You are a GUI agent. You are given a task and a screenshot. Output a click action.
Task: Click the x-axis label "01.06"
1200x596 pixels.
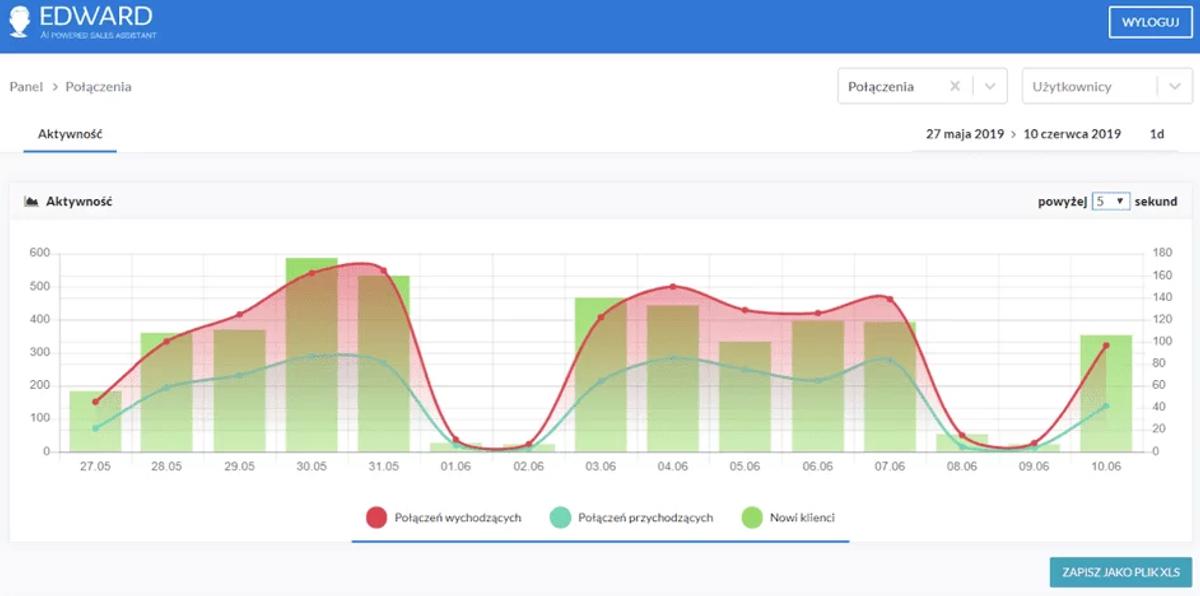point(456,466)
